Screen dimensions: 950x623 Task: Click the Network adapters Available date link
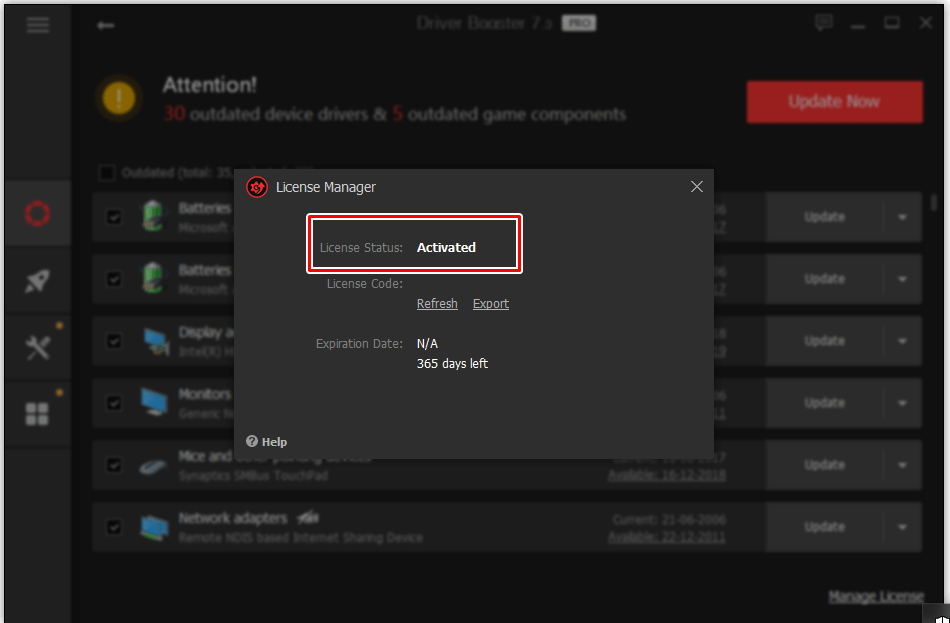[666, 537]
